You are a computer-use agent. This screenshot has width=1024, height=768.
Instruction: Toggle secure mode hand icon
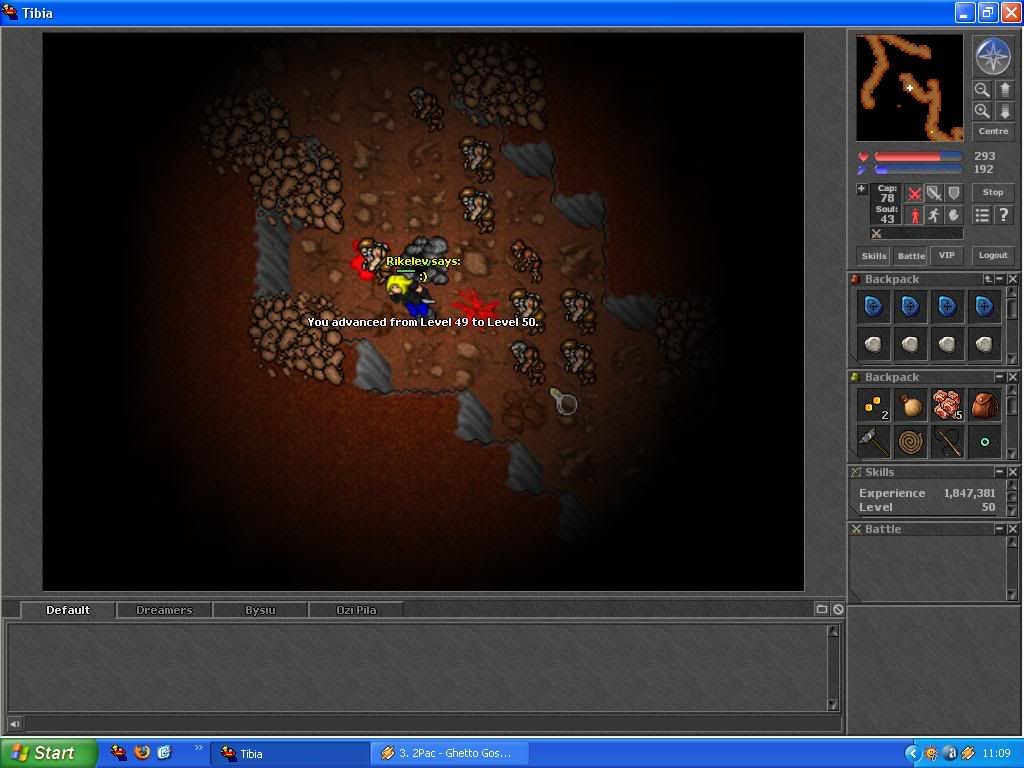tap(953, 215)
